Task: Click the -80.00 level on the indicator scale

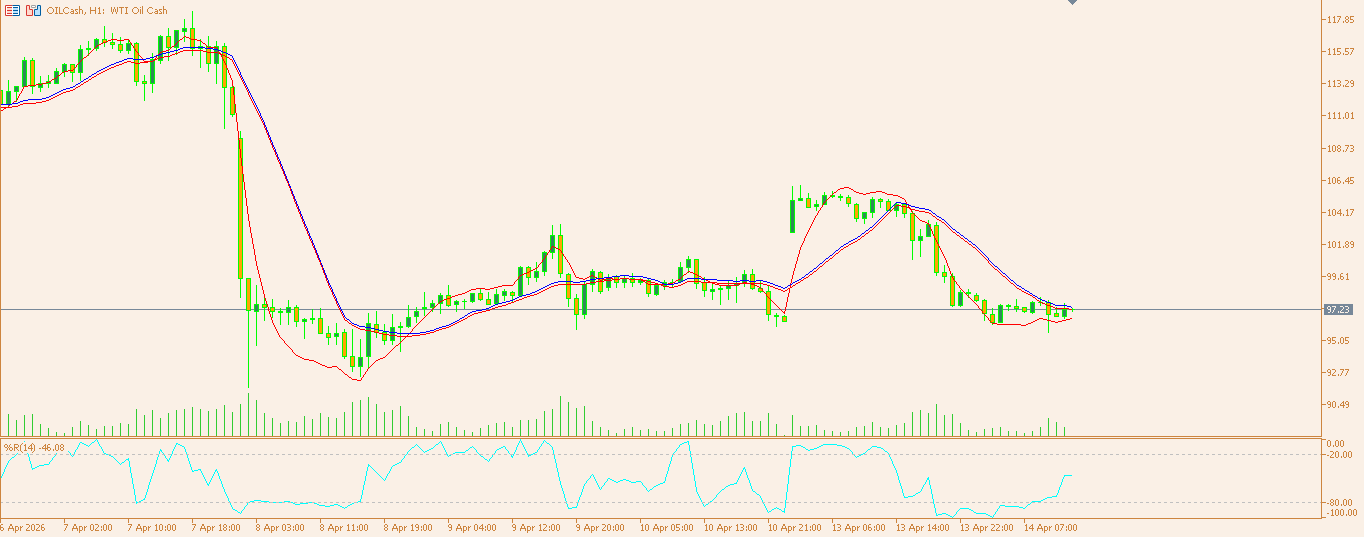Action: [x=1339, y=503]
